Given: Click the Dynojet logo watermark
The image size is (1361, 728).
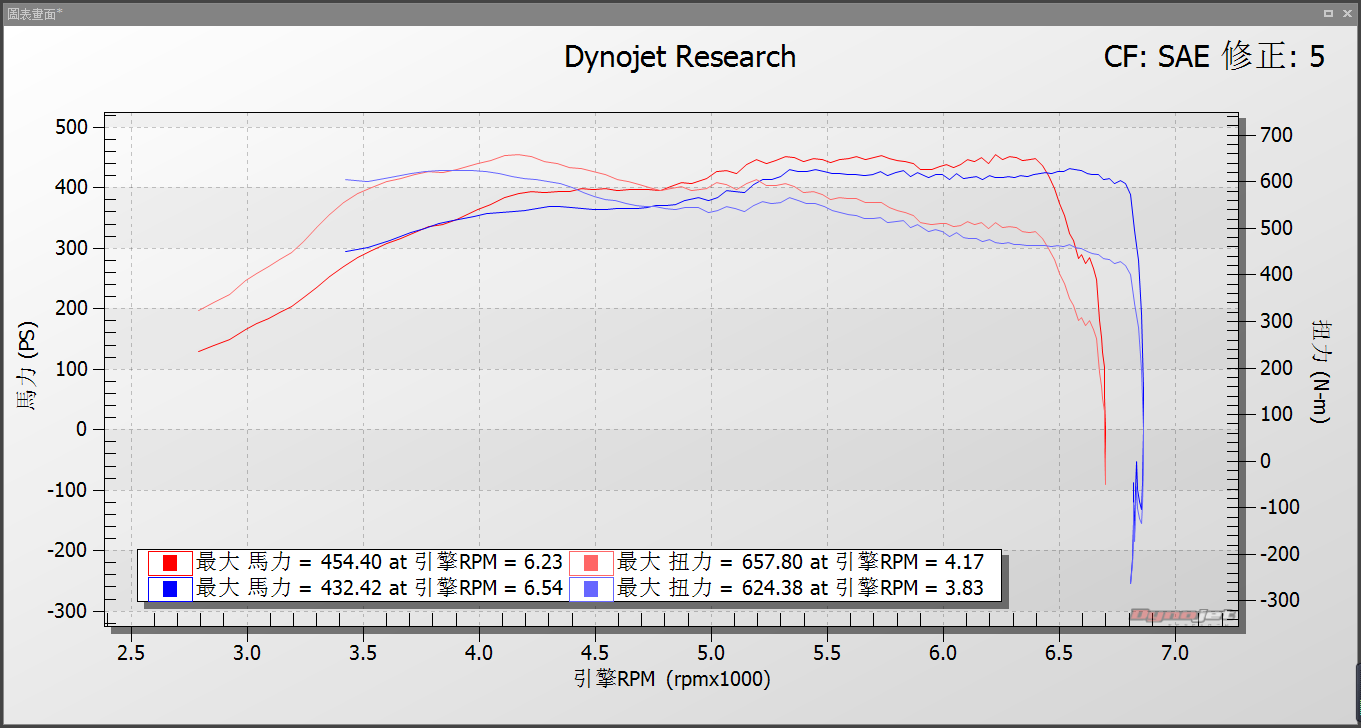Looking at the screenshot, I should (x=1183, y=615).
